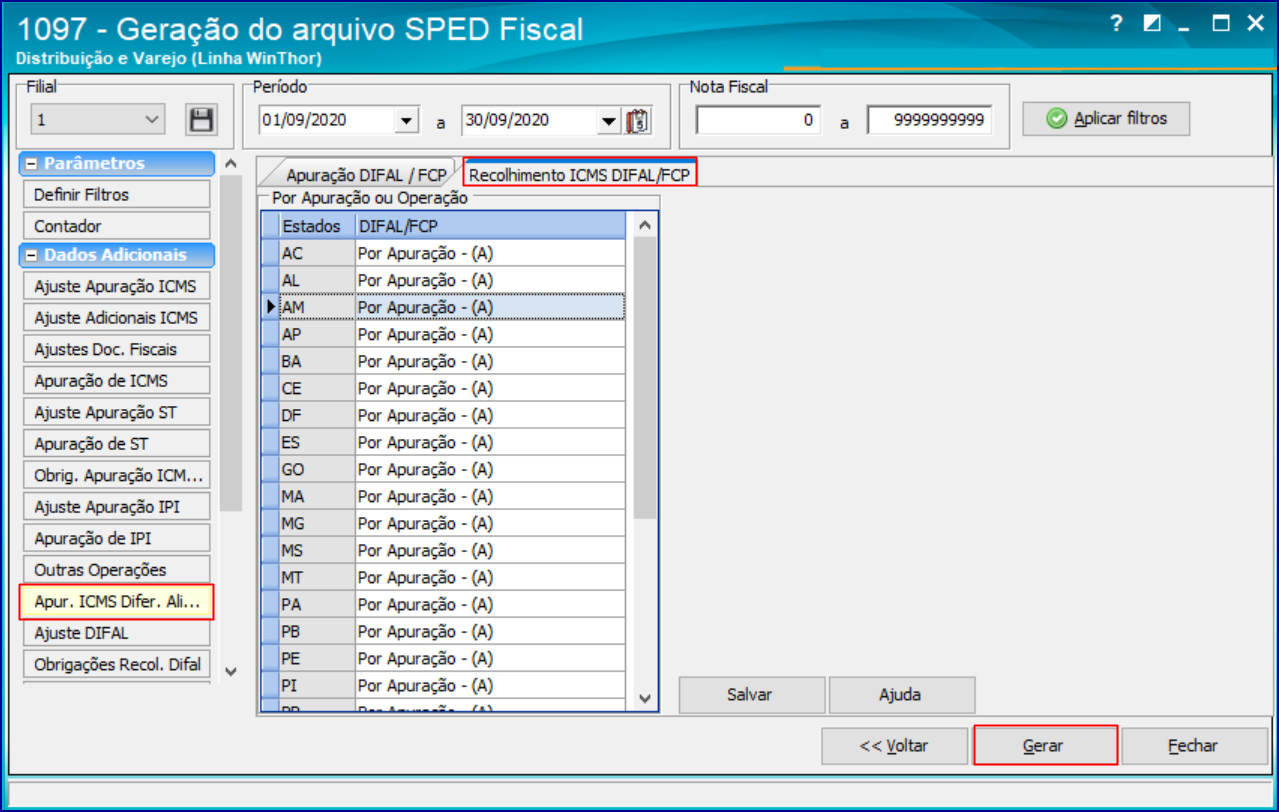Select Recolhimento ICMS DIFAL/FCP tab
This screenshot has height=812, width=1279.
(x=579, y=173)
